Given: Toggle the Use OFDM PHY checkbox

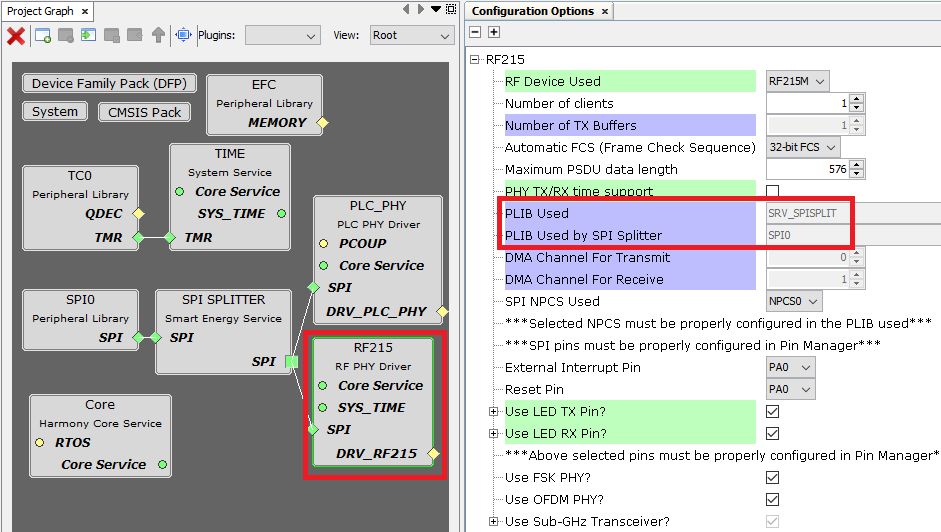Looking at the screenshot, I should [x=772, y=499].
